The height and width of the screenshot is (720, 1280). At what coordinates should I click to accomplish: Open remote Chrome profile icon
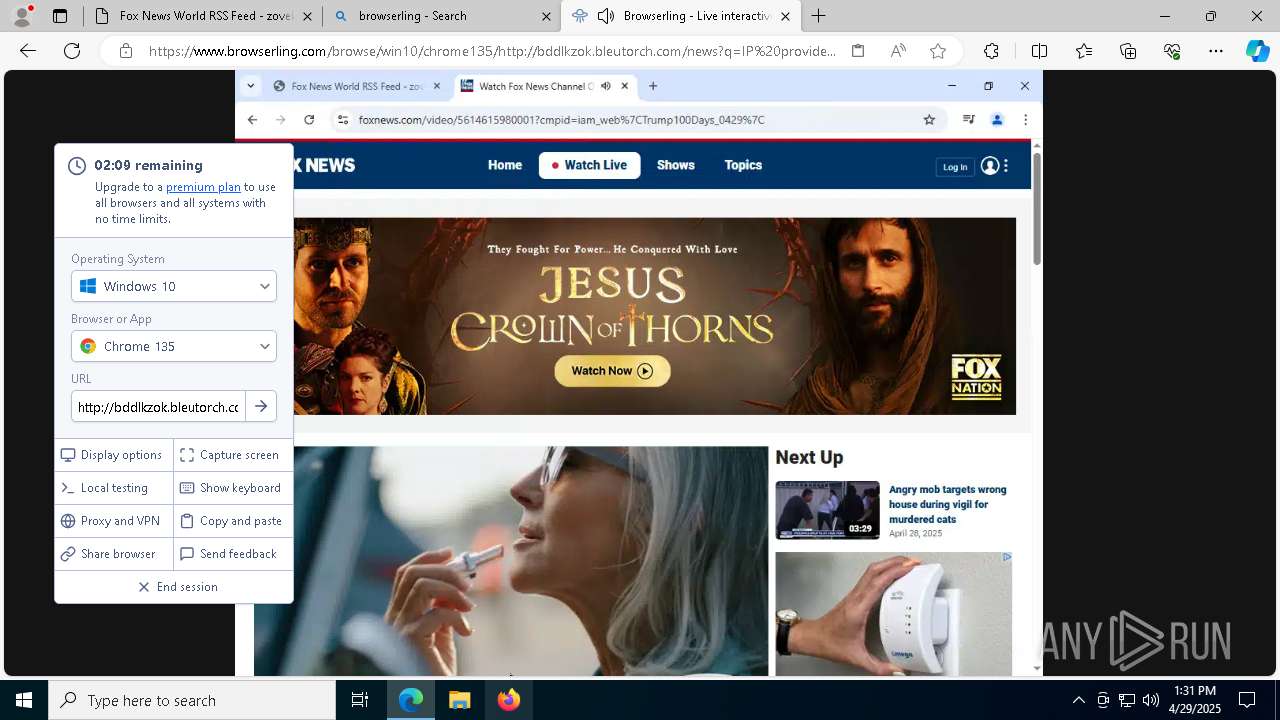(997, 120)
